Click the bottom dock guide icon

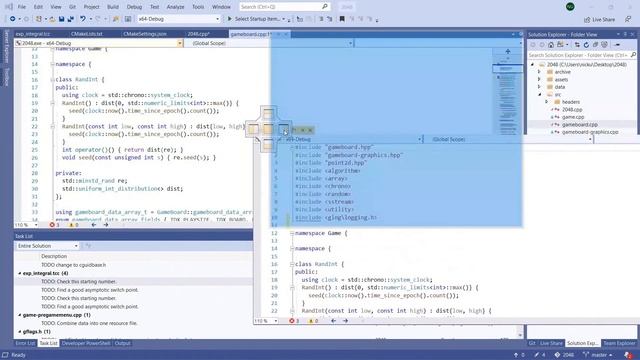[268, 145]
